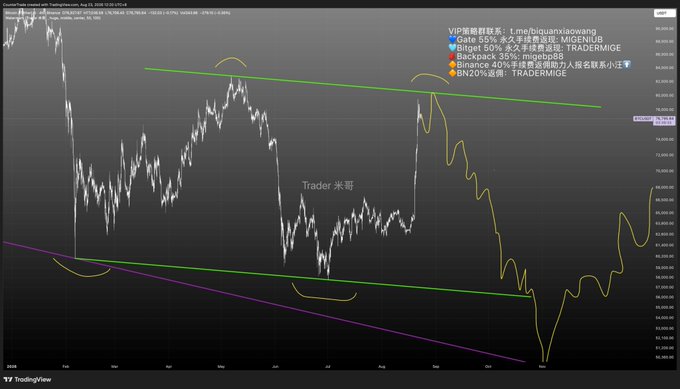The width and height of the screenshot is (680, 389).
Task: Click the CounterTrade created with TradingView.com header
Action: click(x=65, y=4)
